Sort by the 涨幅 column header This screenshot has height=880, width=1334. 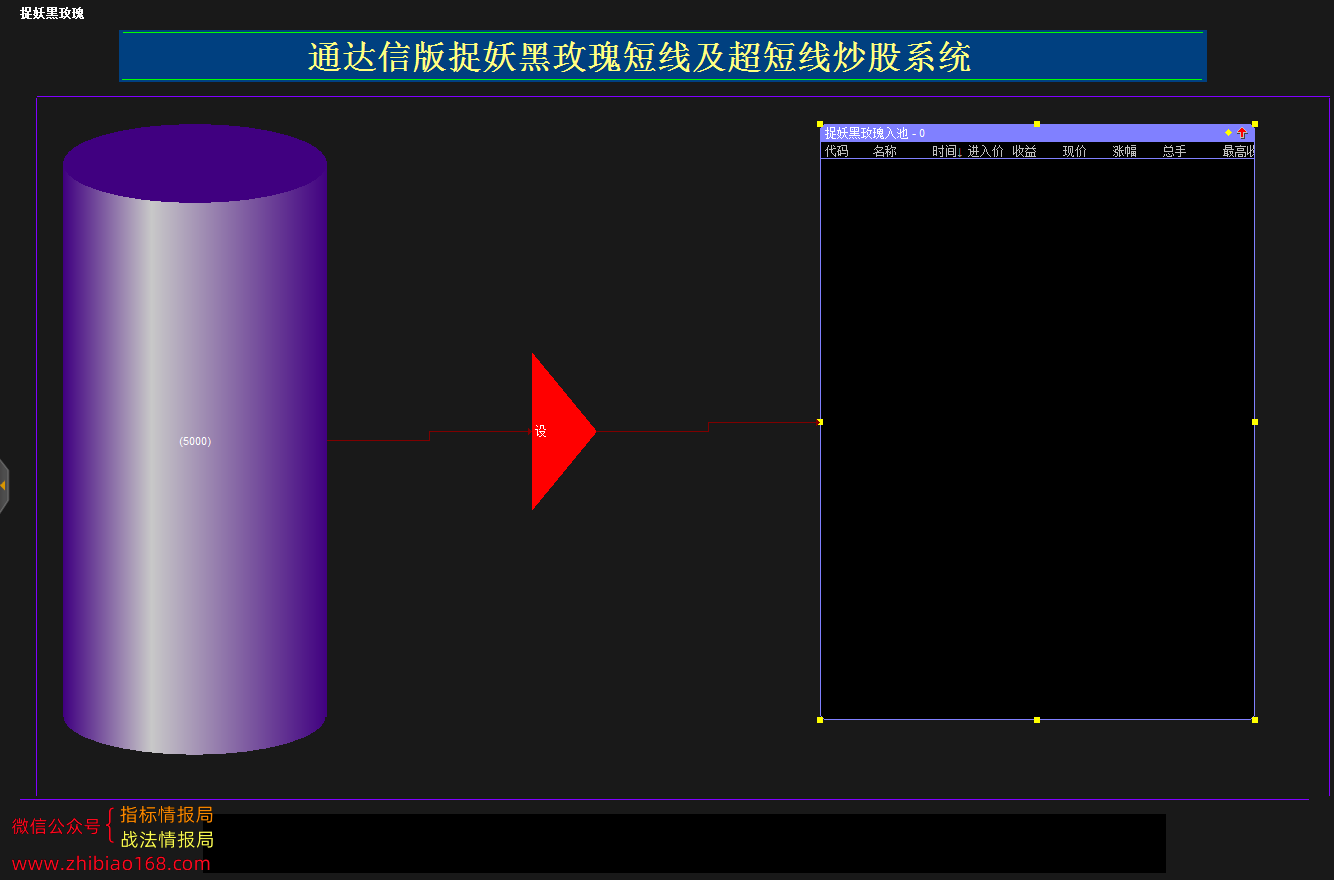coord(1124,151)
